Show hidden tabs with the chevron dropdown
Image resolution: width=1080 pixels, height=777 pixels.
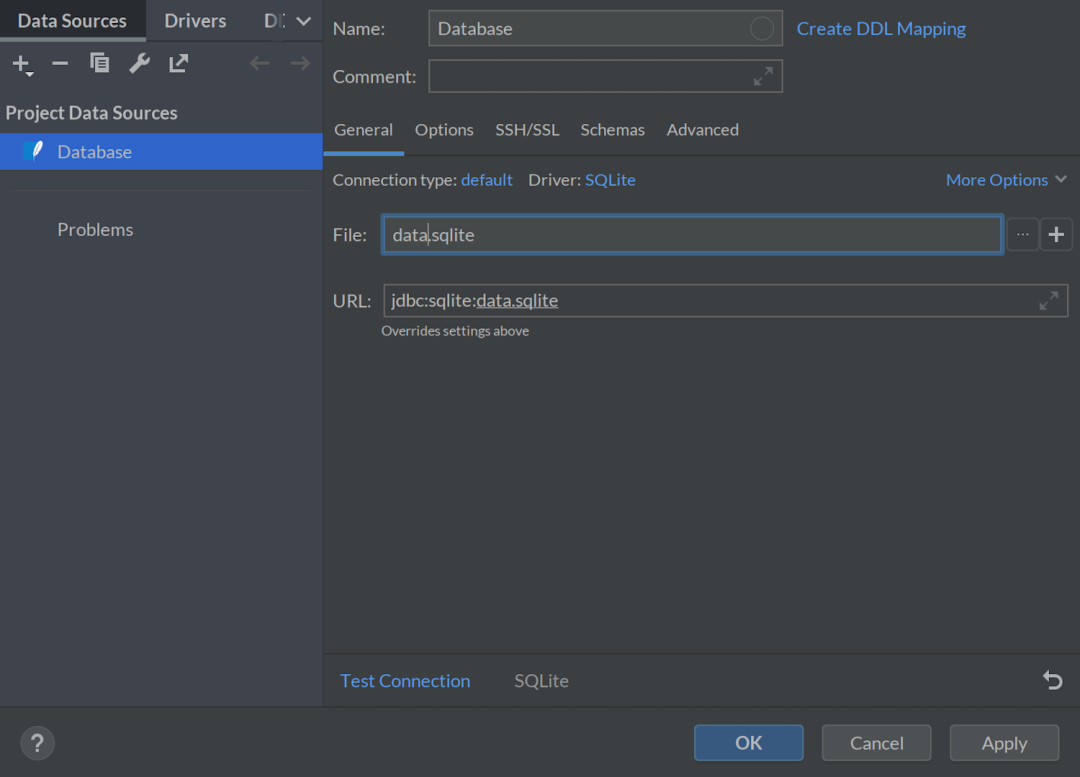point(303,21)
